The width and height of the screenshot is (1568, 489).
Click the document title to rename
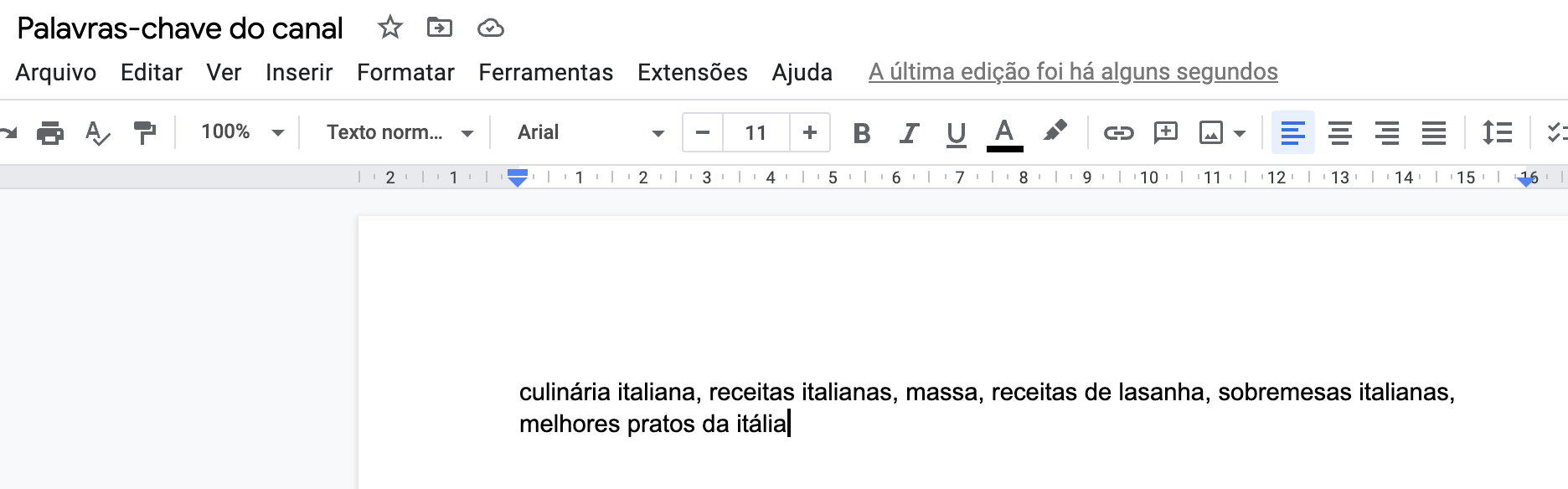180,28
